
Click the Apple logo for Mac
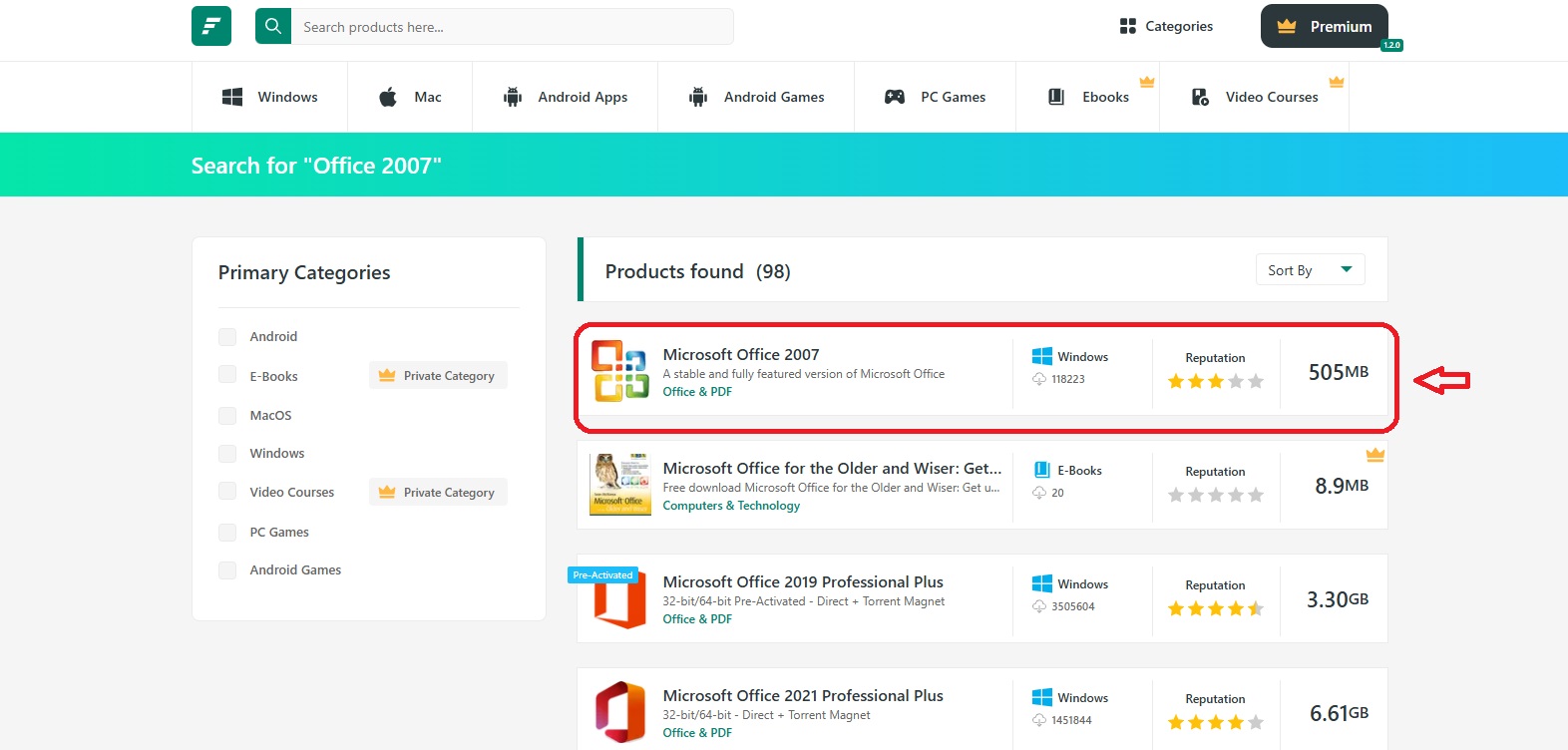[388, 97]
